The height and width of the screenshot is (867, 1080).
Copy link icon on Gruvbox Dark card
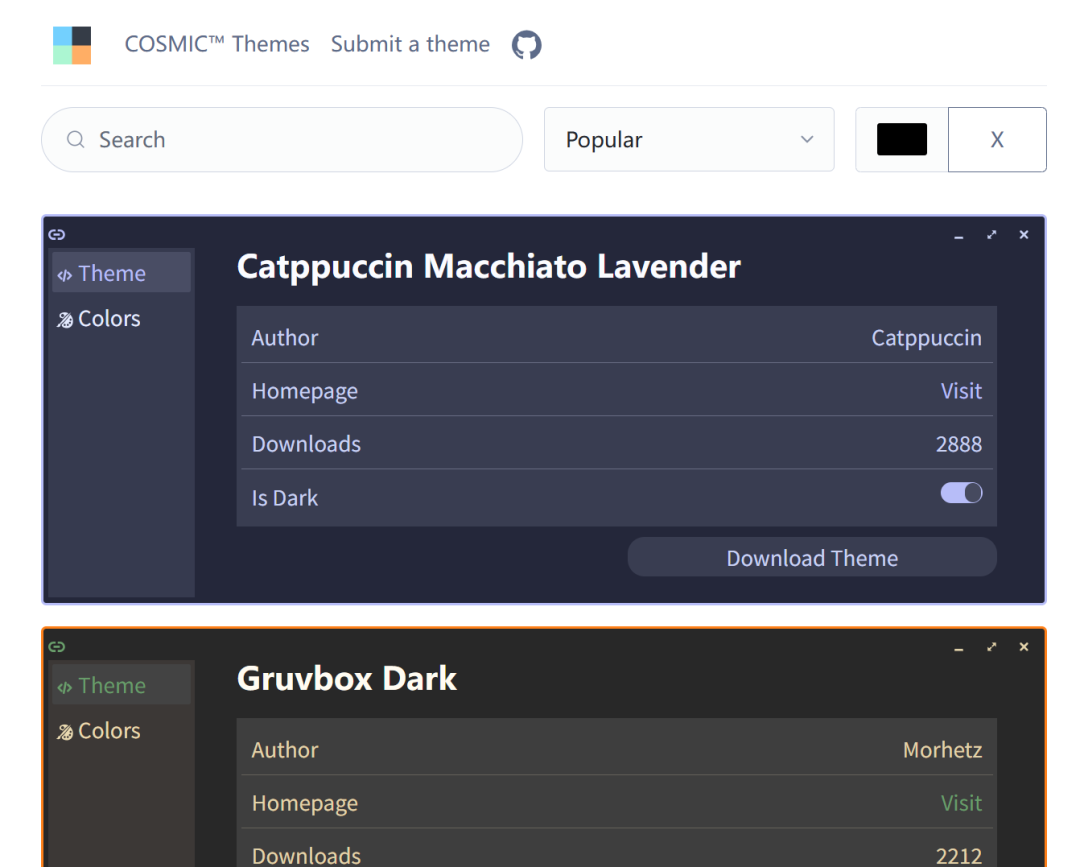tap(56, 647)
